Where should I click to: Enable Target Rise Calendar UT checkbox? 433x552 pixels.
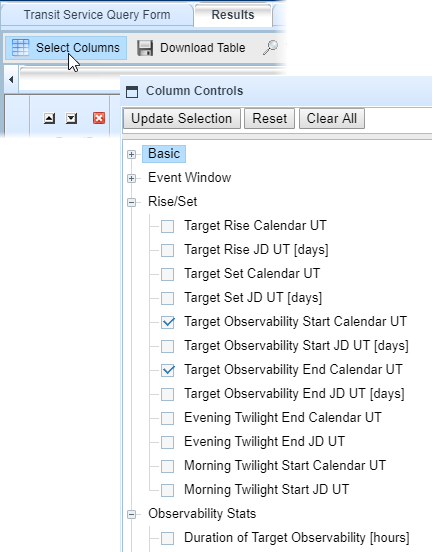[168, 226]
